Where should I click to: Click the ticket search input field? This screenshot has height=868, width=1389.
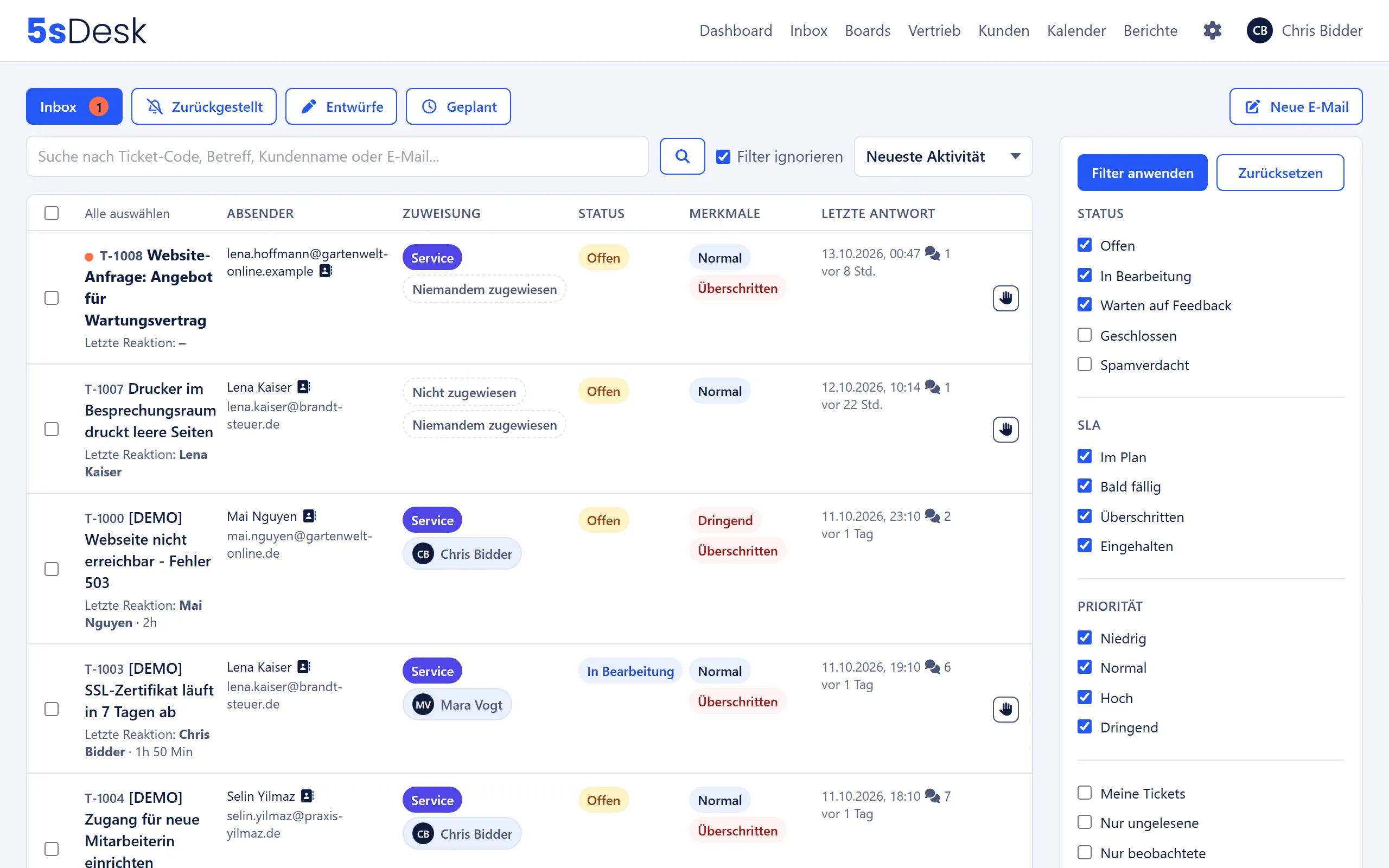point(337,156)
